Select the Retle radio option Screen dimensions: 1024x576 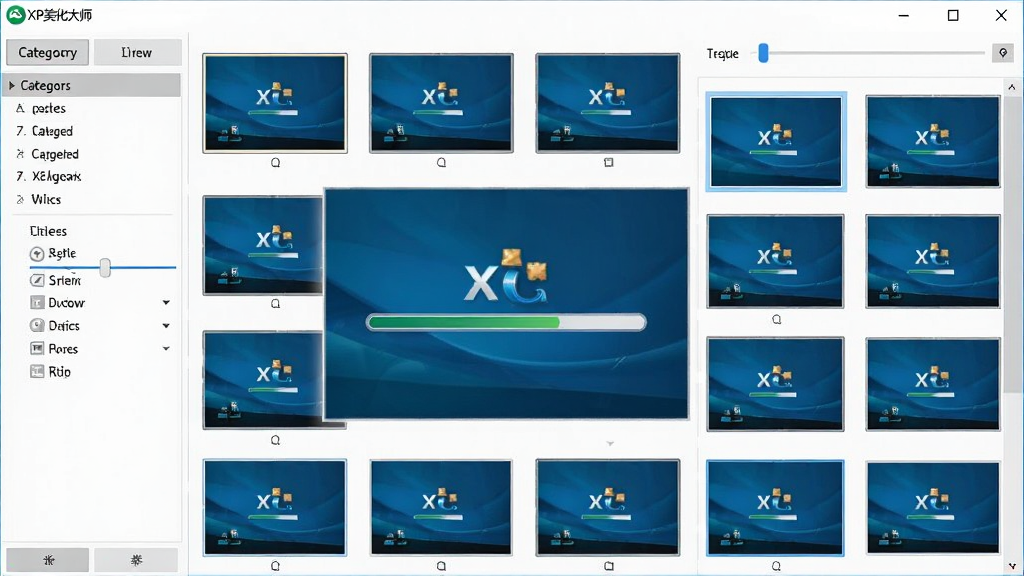pyautogui.click(x=37, y=253)
